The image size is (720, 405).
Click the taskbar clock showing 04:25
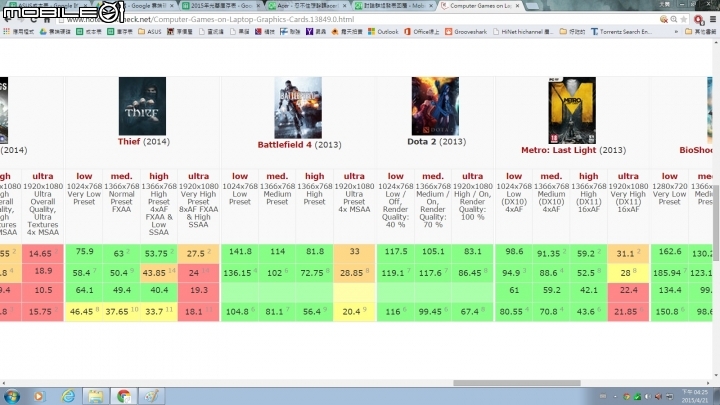[x=695, y=396]
